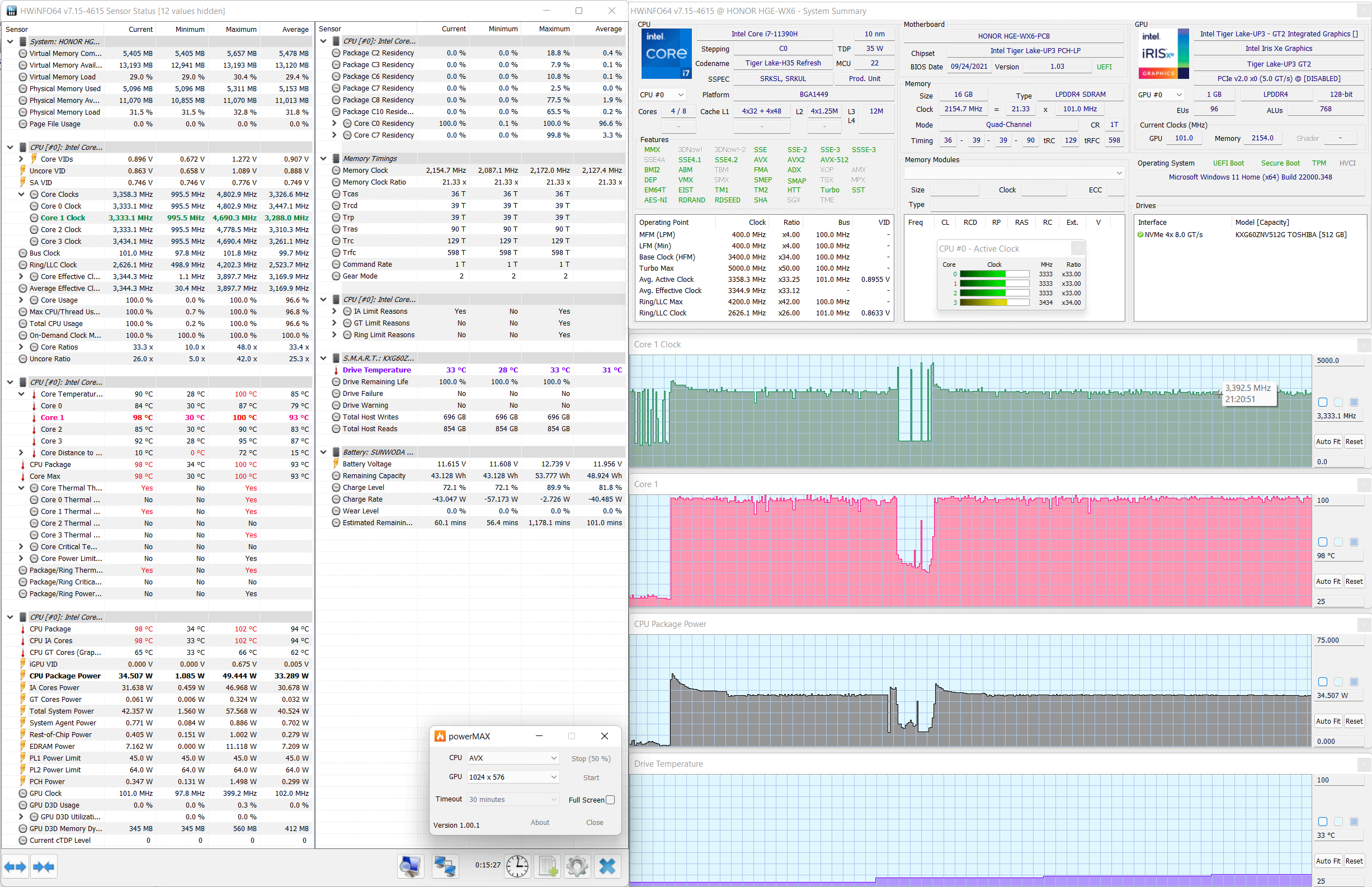Viewport: 1372px width, 887px height.
Task: Open the CPU test mode AVX dropdown
Action: pyautogui.click(x=512, y=758)
